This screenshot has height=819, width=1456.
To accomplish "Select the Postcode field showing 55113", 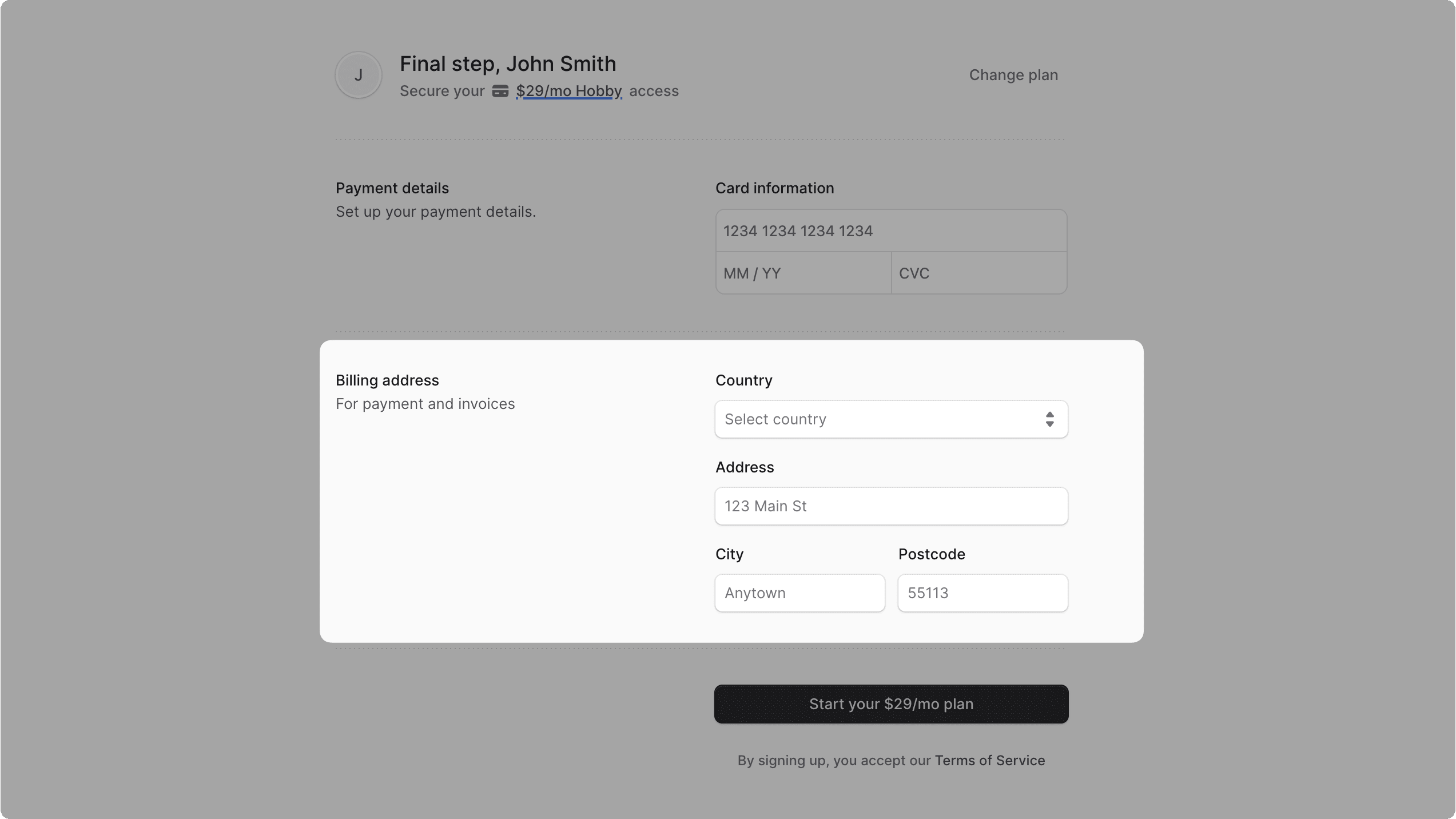I will [981, 593].
